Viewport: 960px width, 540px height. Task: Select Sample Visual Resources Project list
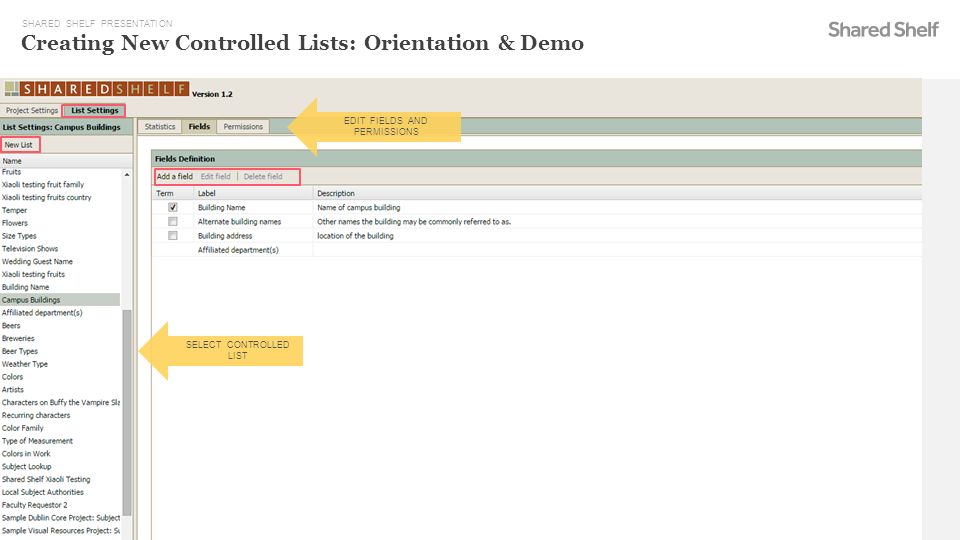click(x=60, y=531)
